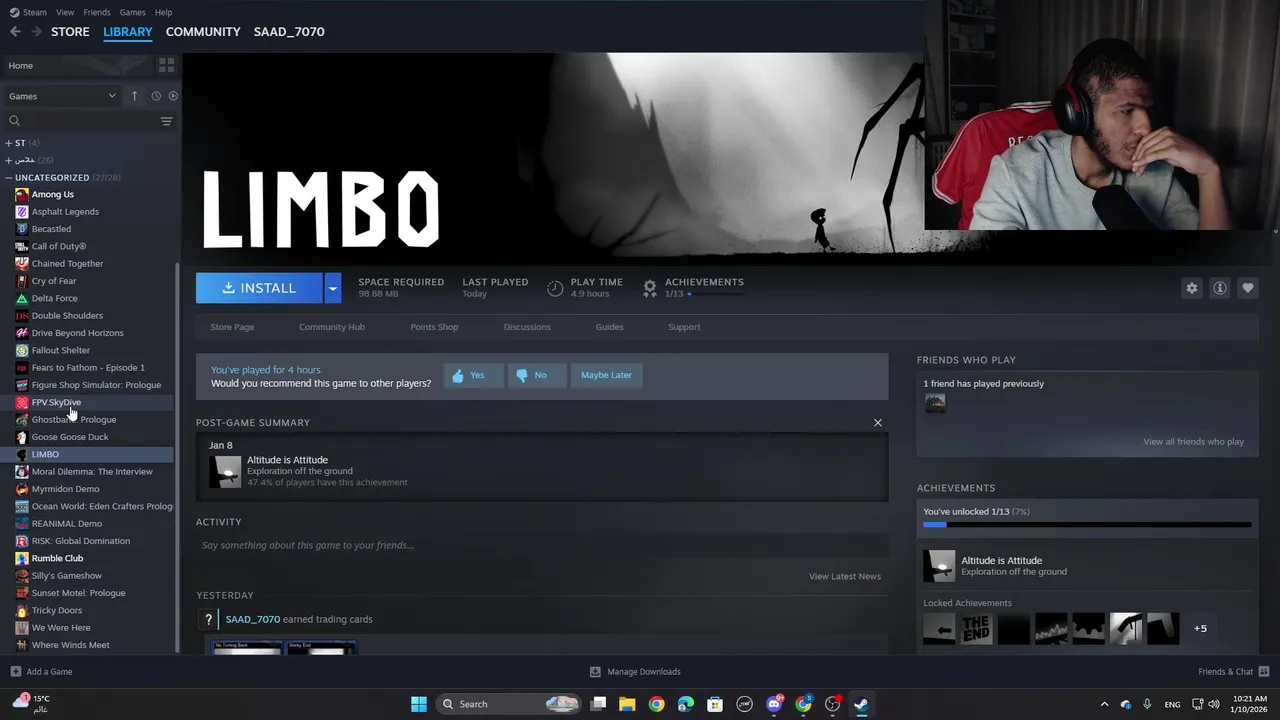This screenshot has height=720, width=1280.
Task: Add LIMBO to favorites heart icon
Action: pyautogui.click(x=1248, y=288)
